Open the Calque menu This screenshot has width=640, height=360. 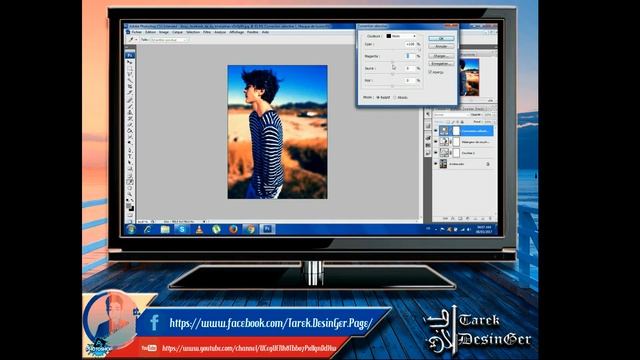coord(177,32)
